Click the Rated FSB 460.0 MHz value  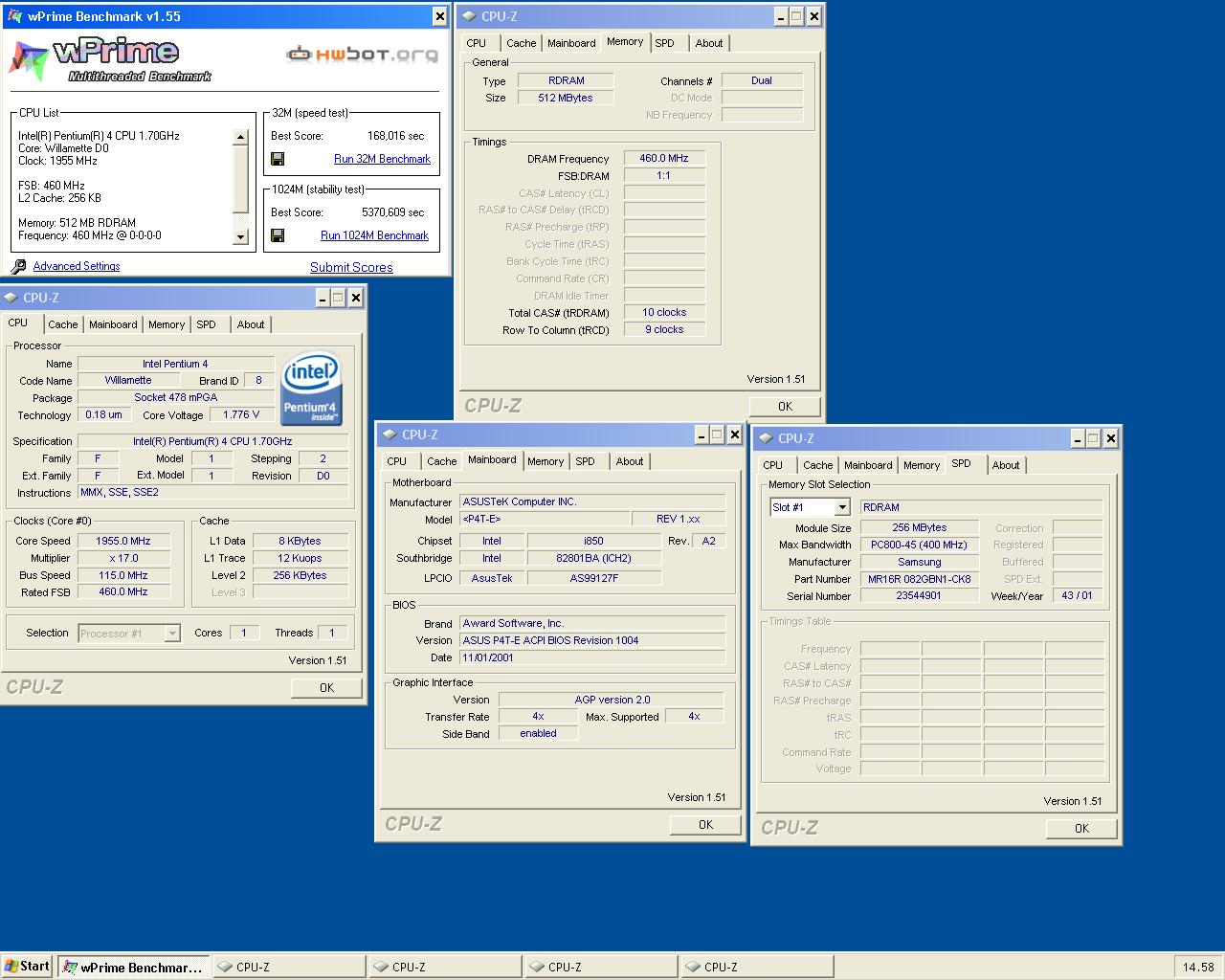tap(123, 591)
